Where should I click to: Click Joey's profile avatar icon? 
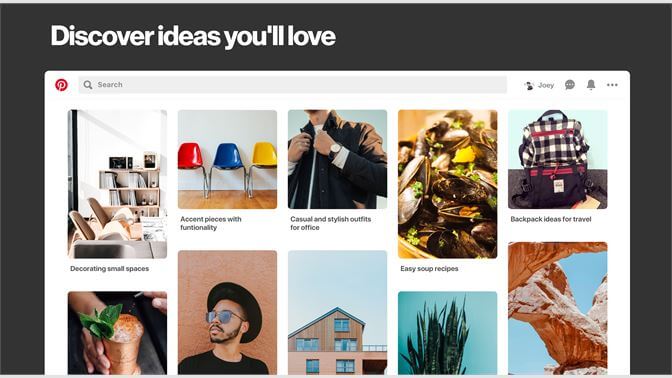point(529,85)
